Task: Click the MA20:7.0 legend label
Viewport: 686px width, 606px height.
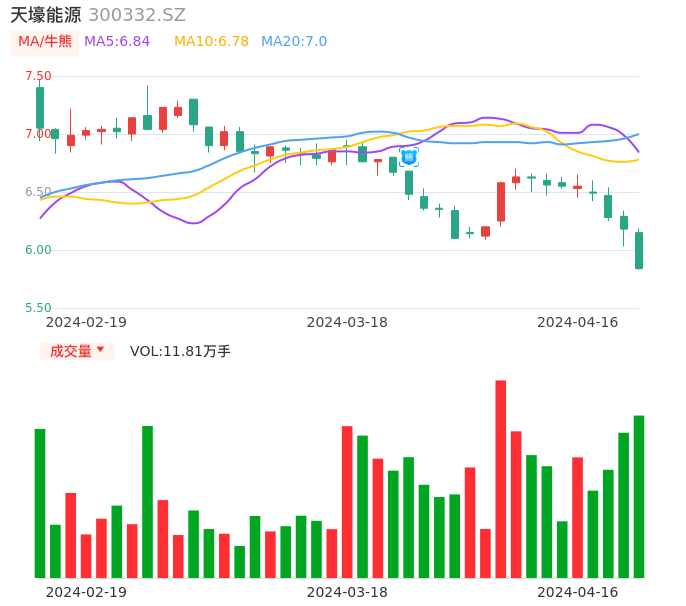Action: coord(294,42)
